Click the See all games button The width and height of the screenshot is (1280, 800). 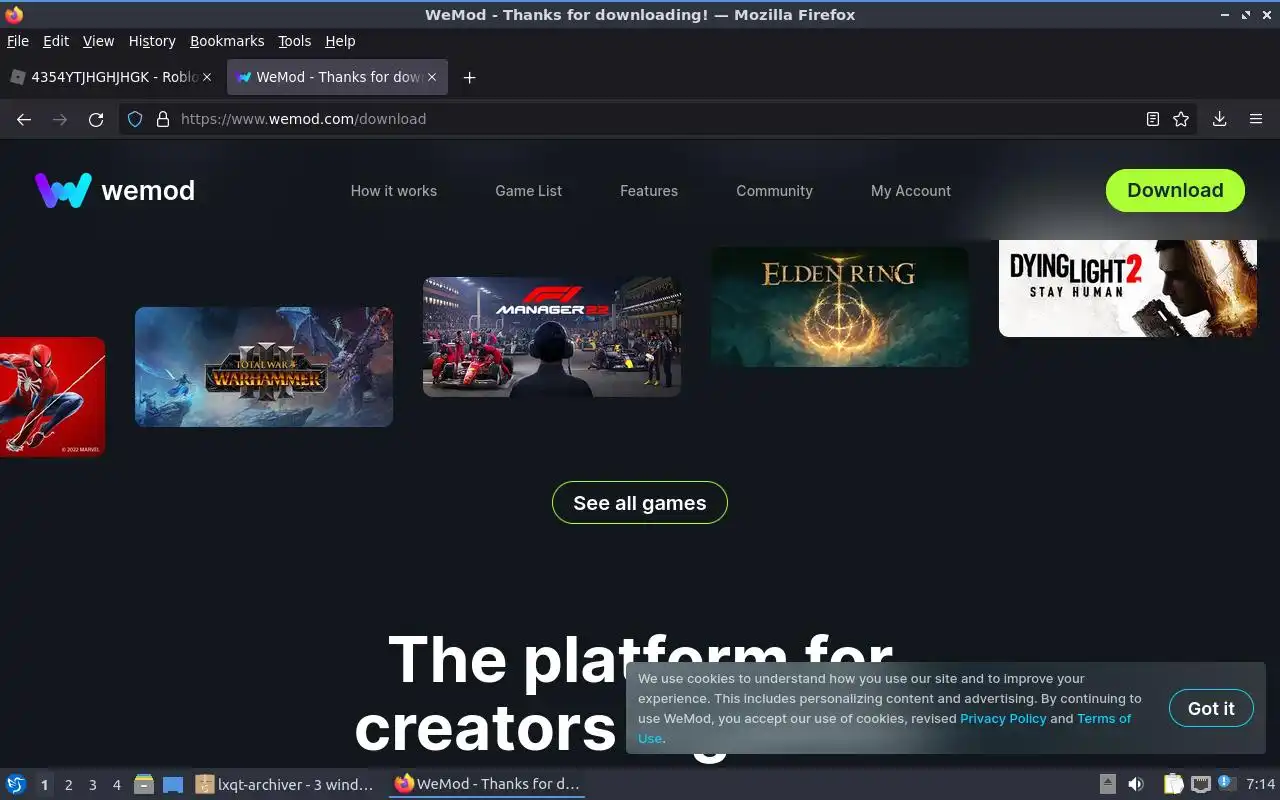point(640,503)
